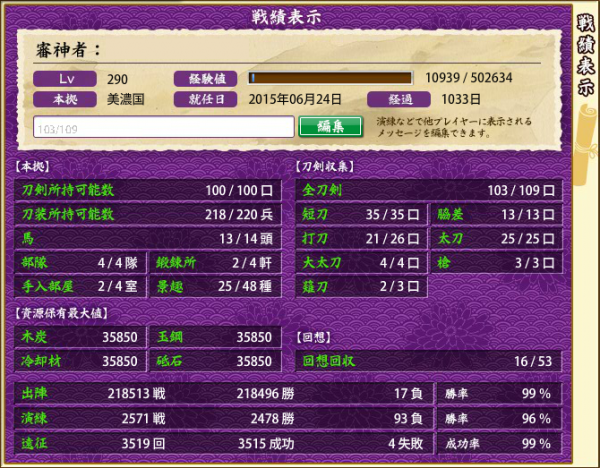
Task: Click the 槍 3 / 3口 cell
Action: coord(497,263)
